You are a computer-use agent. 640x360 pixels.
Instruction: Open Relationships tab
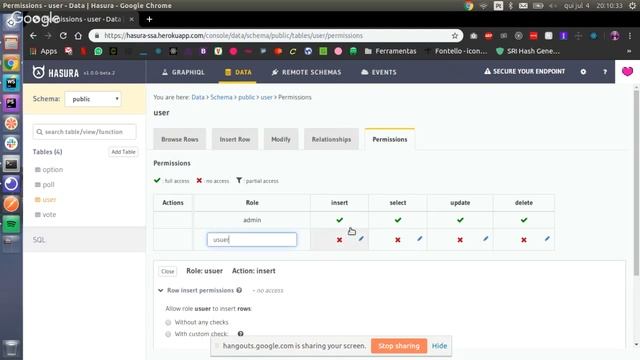tap(331, 139)
